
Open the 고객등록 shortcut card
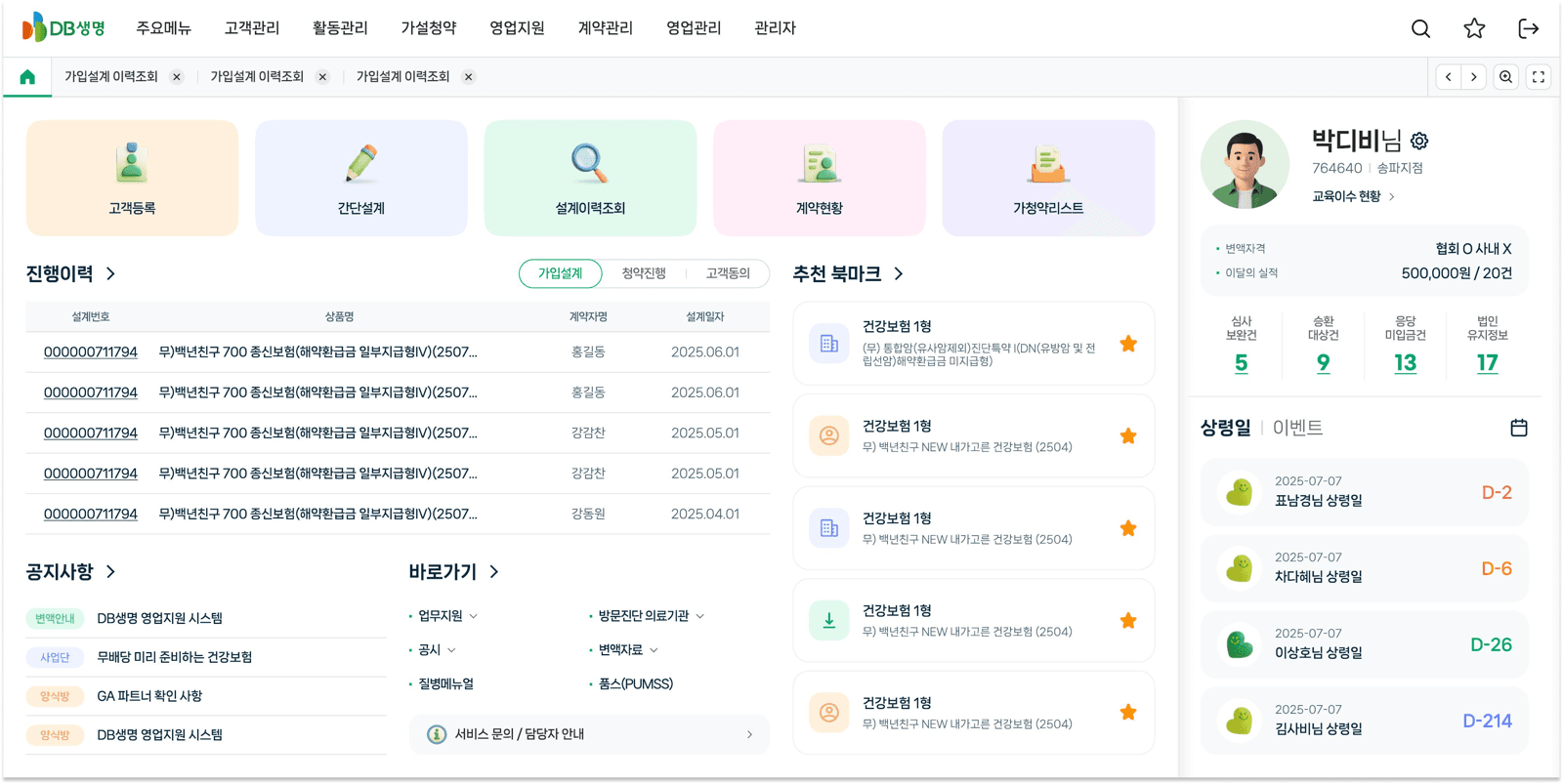(132, 178)
